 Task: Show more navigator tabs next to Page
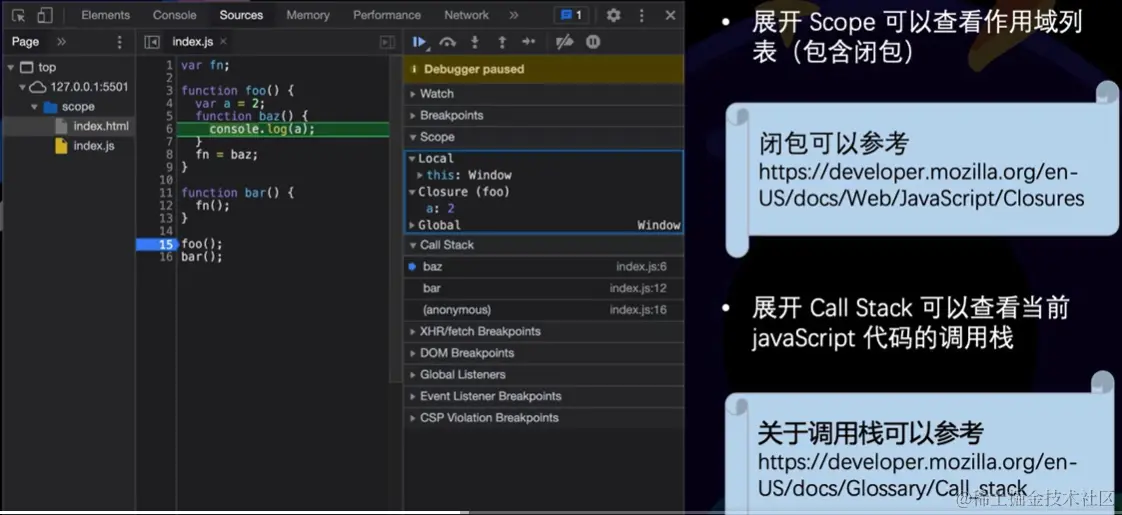tap(62, 41)
